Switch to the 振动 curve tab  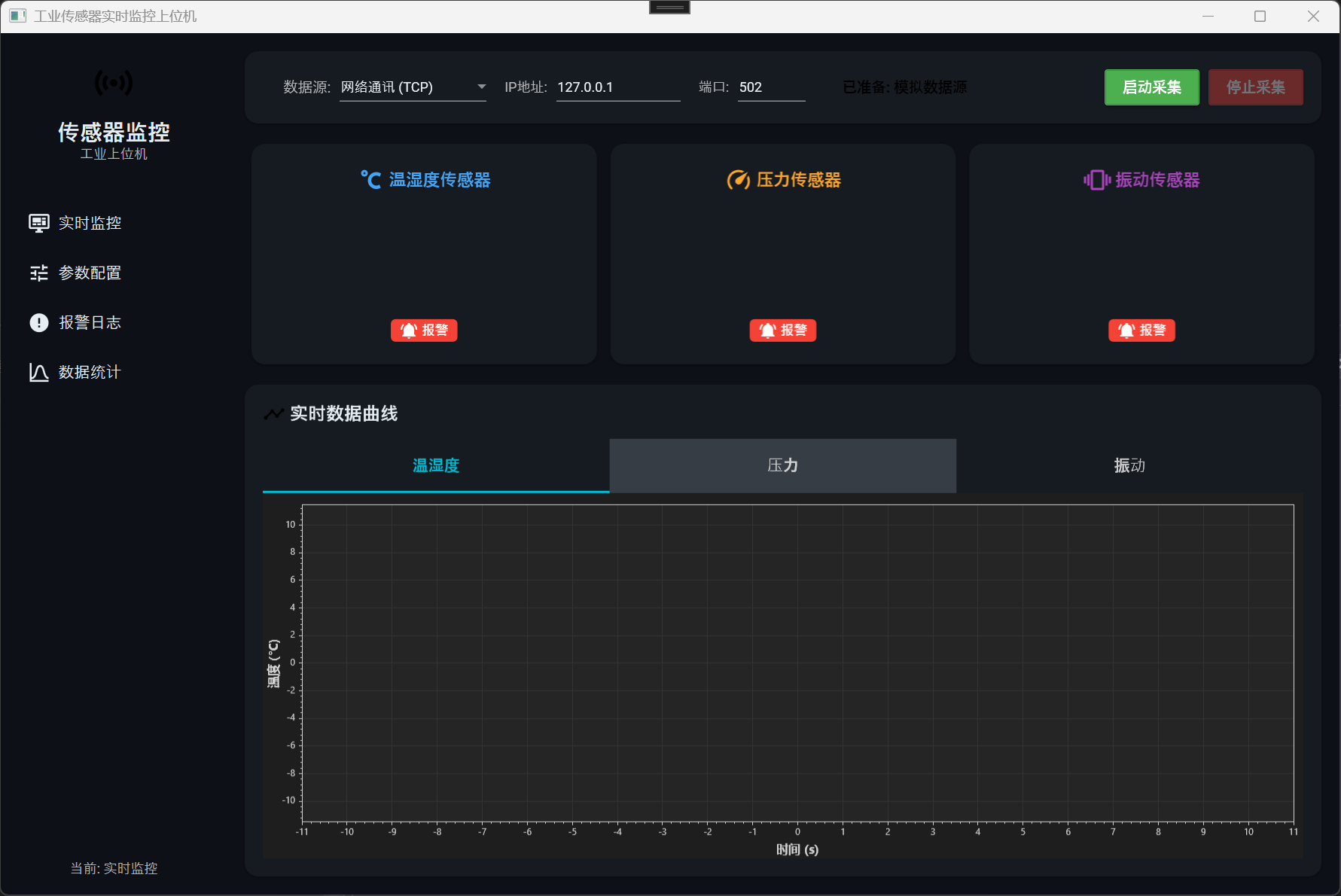coord(1130,465)
